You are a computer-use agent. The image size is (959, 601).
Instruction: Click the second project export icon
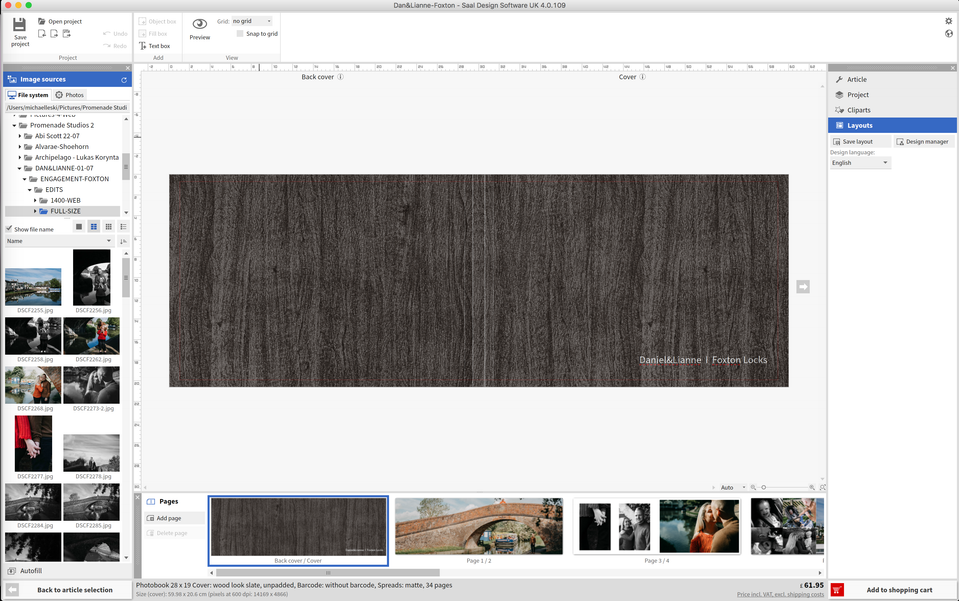point(54,34)
